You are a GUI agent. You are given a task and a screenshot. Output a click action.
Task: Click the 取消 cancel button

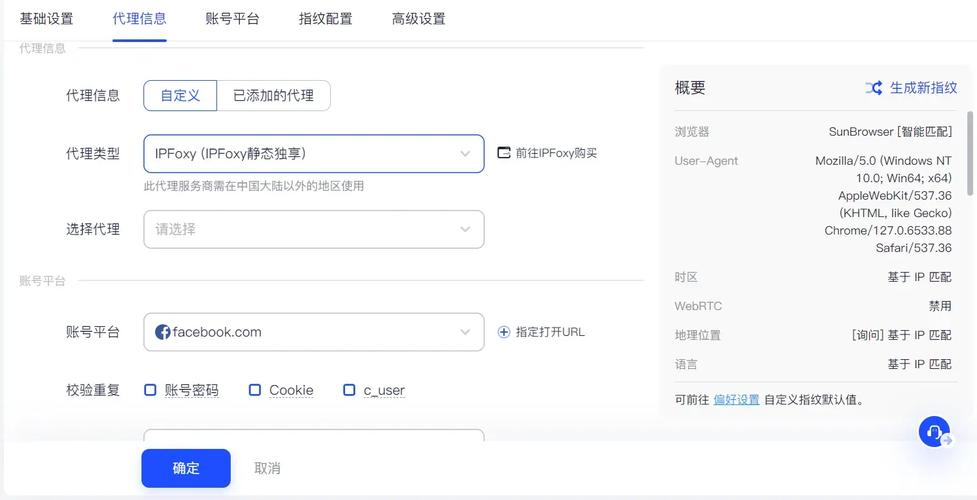[x=267, y=468]
